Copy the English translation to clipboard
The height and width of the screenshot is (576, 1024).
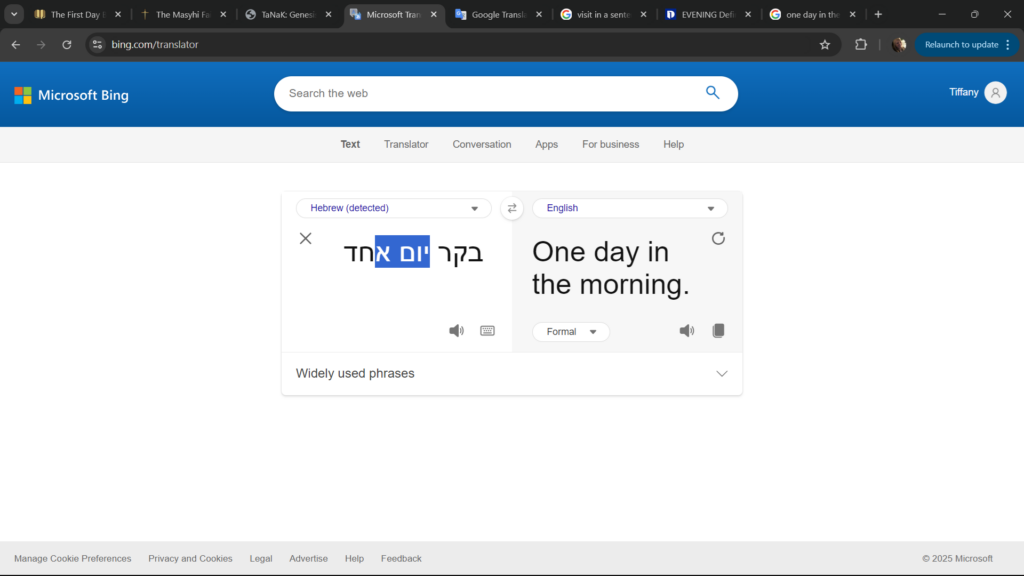pos(718,331)
